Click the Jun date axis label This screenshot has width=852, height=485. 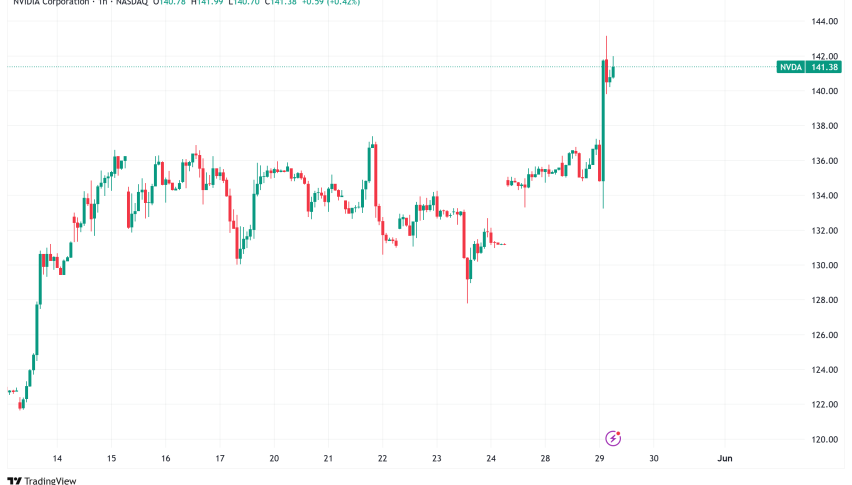tap(725, 458)
